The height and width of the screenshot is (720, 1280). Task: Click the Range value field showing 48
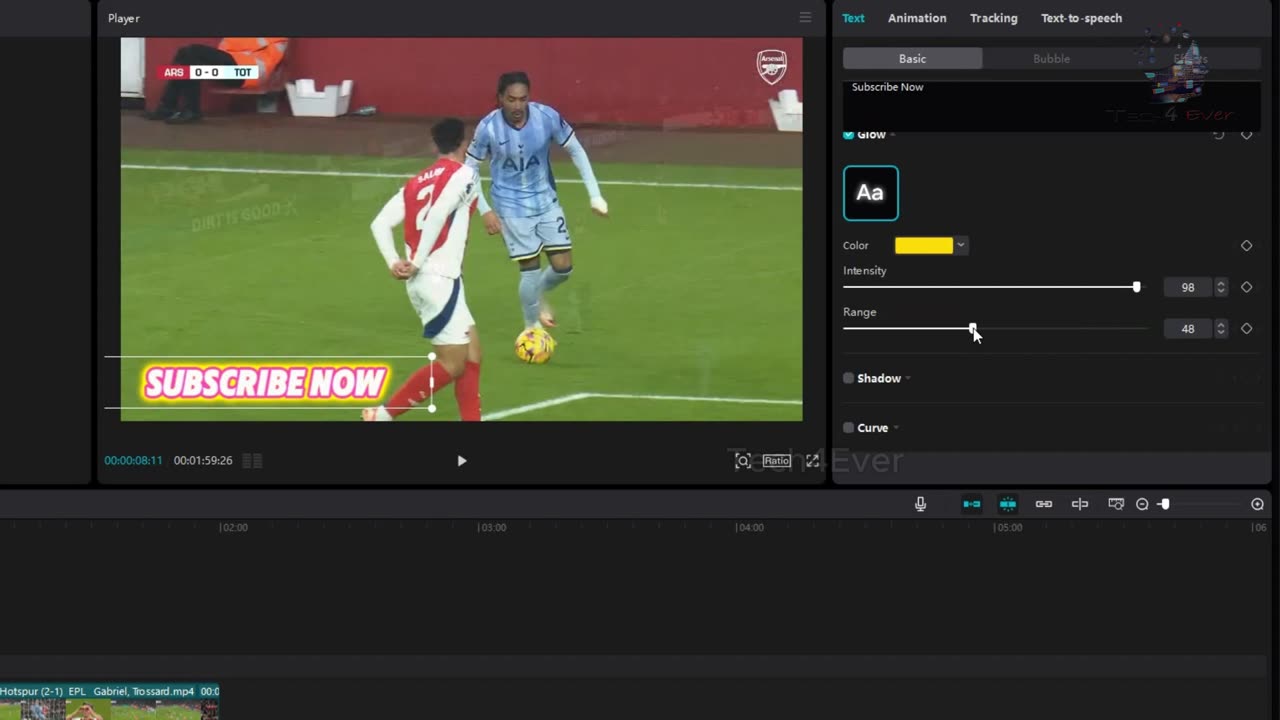1188,328
